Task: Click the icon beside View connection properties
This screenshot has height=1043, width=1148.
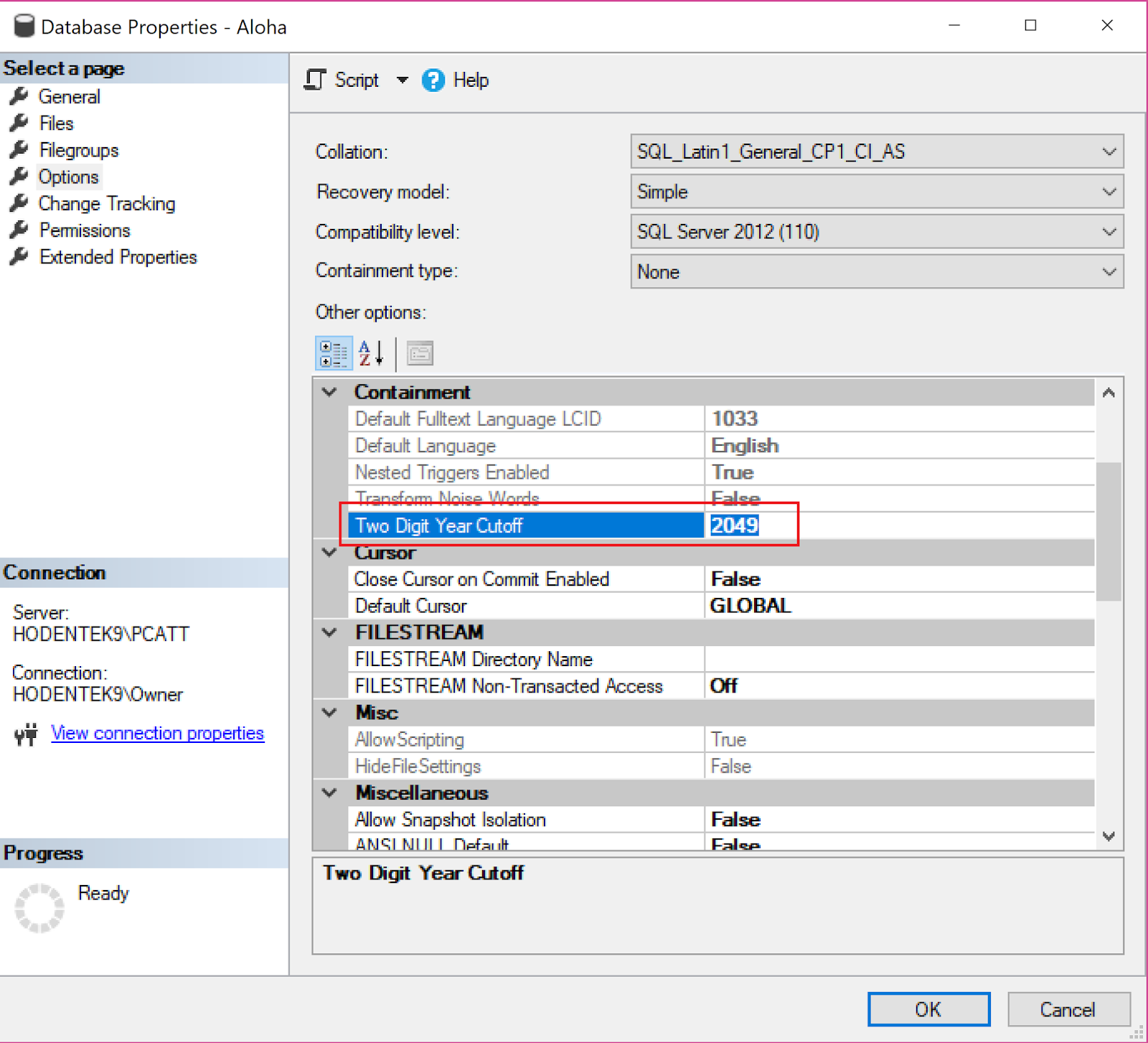Action: click(x=25, y=734)
